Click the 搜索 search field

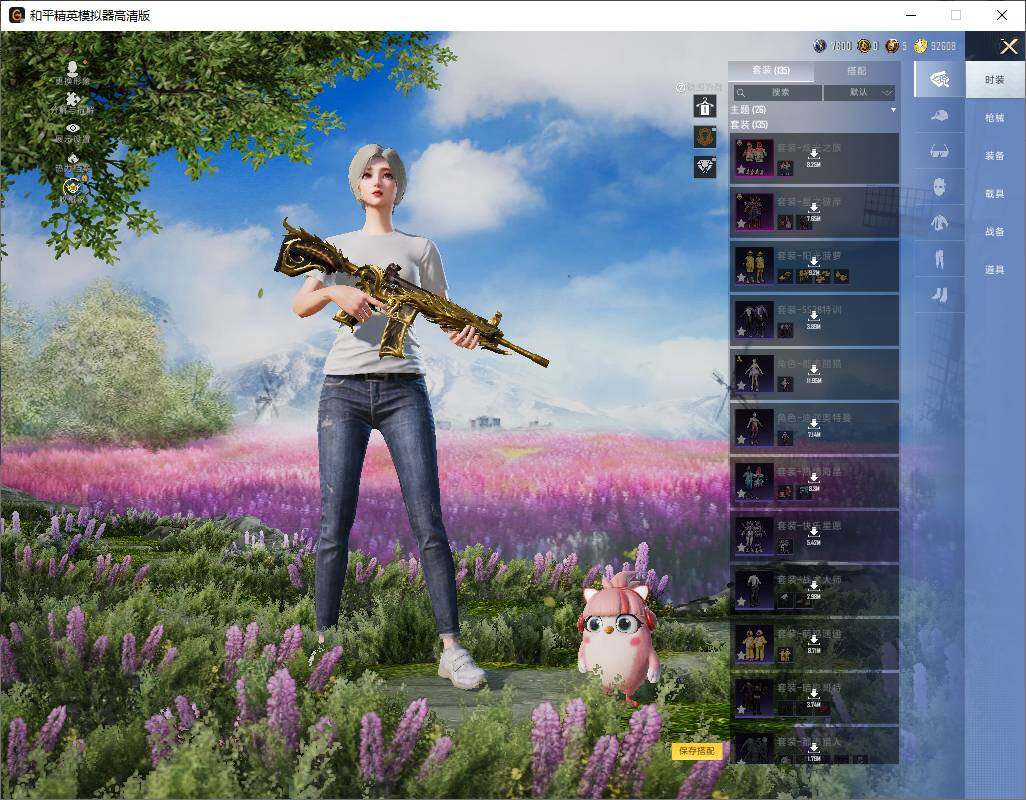pyautogui.click(x=777, y=92)
